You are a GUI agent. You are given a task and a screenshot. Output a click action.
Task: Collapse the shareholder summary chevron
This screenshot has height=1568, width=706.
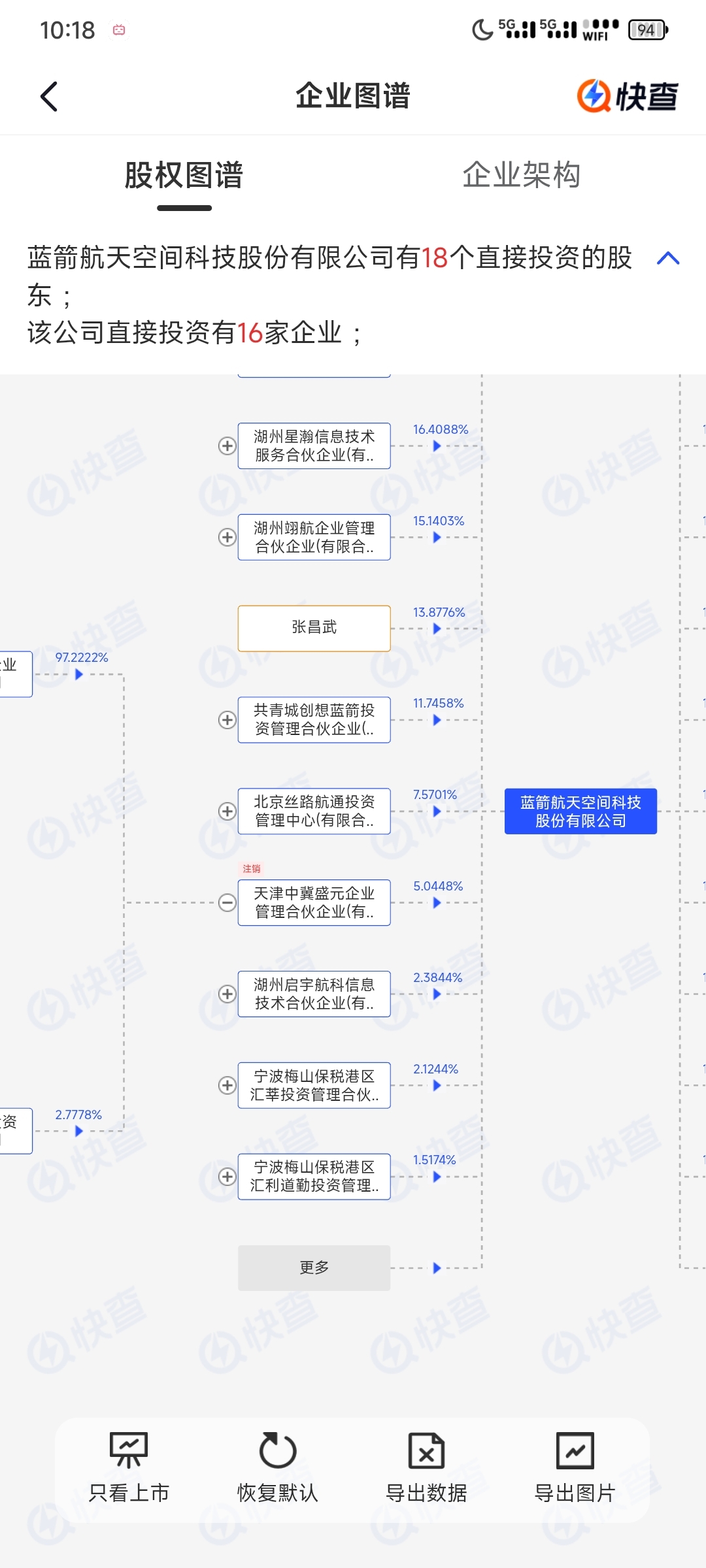tap(668, 258)
